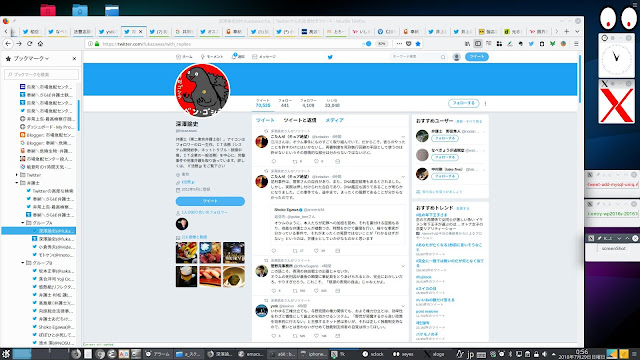Collapse the 弁護士 bookmark folder

(17, 183)
